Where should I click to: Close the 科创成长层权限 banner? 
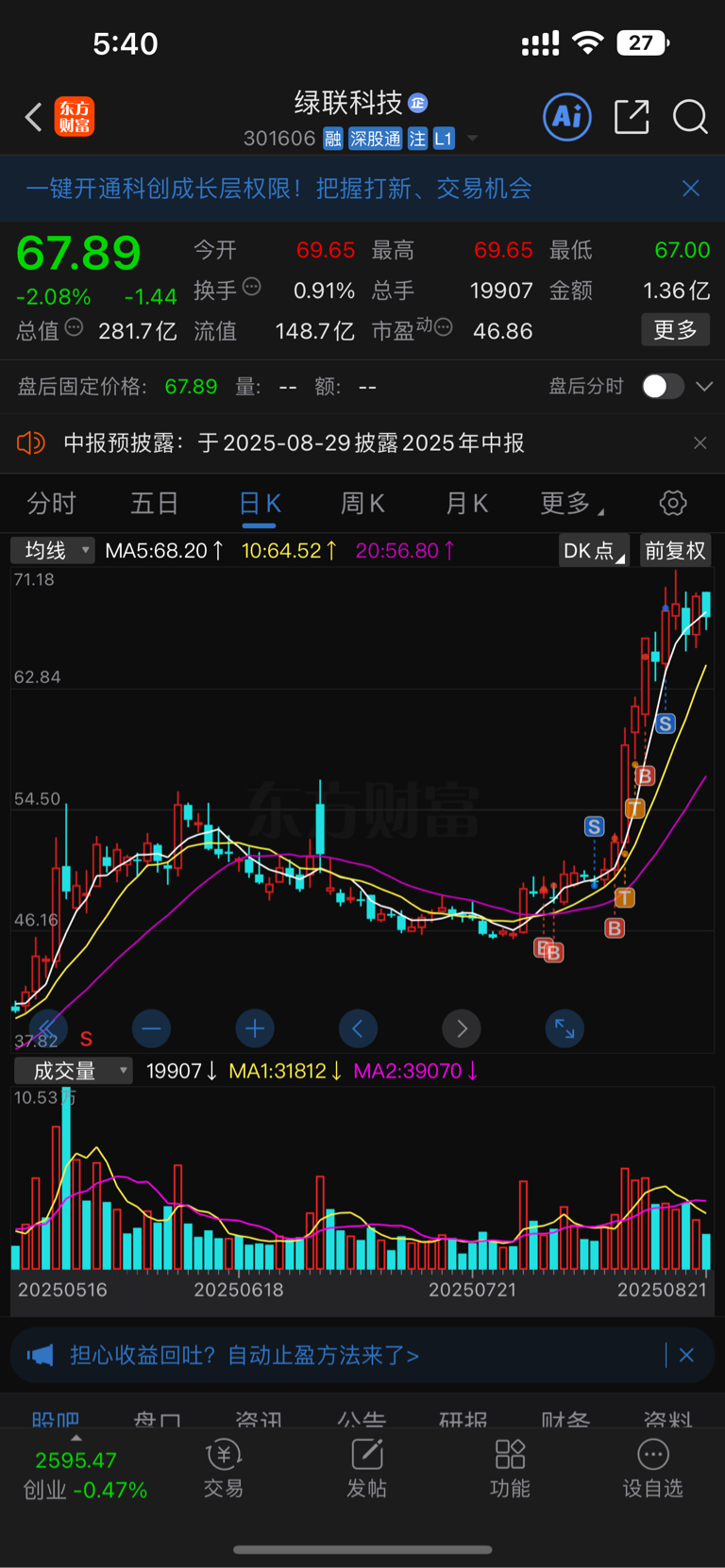(691, 189)
